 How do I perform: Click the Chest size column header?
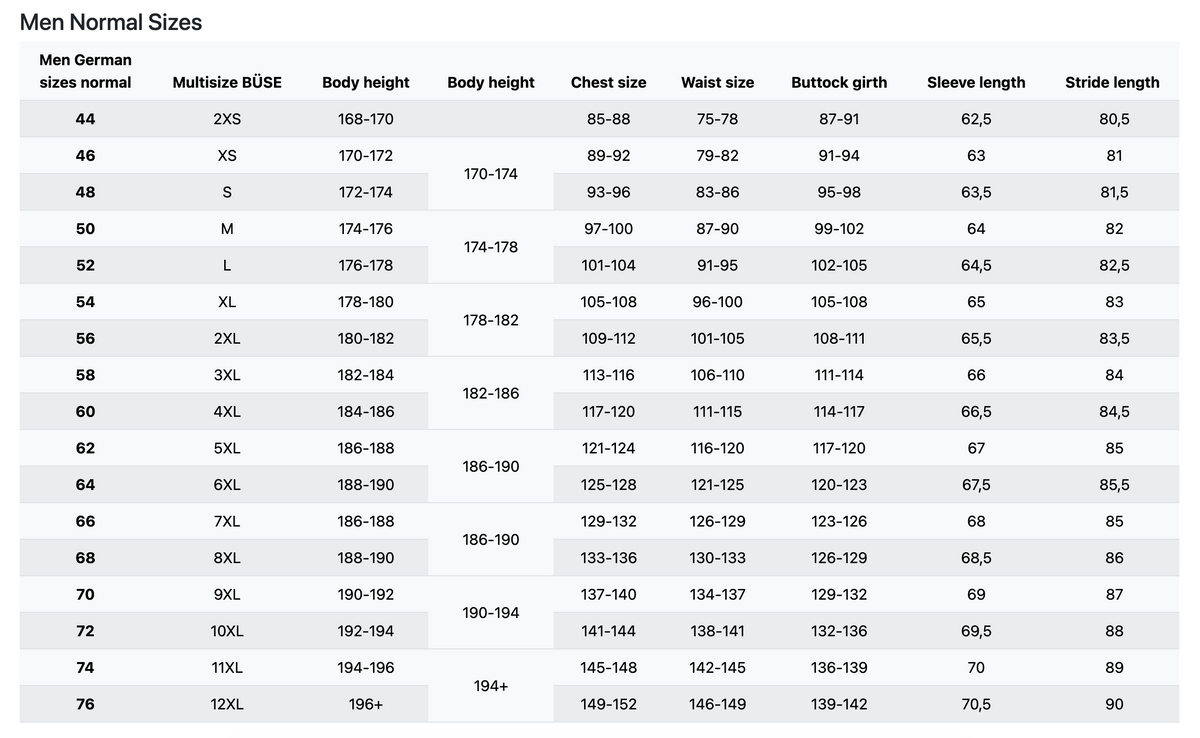pyautogui.click(x=608, y=83)
